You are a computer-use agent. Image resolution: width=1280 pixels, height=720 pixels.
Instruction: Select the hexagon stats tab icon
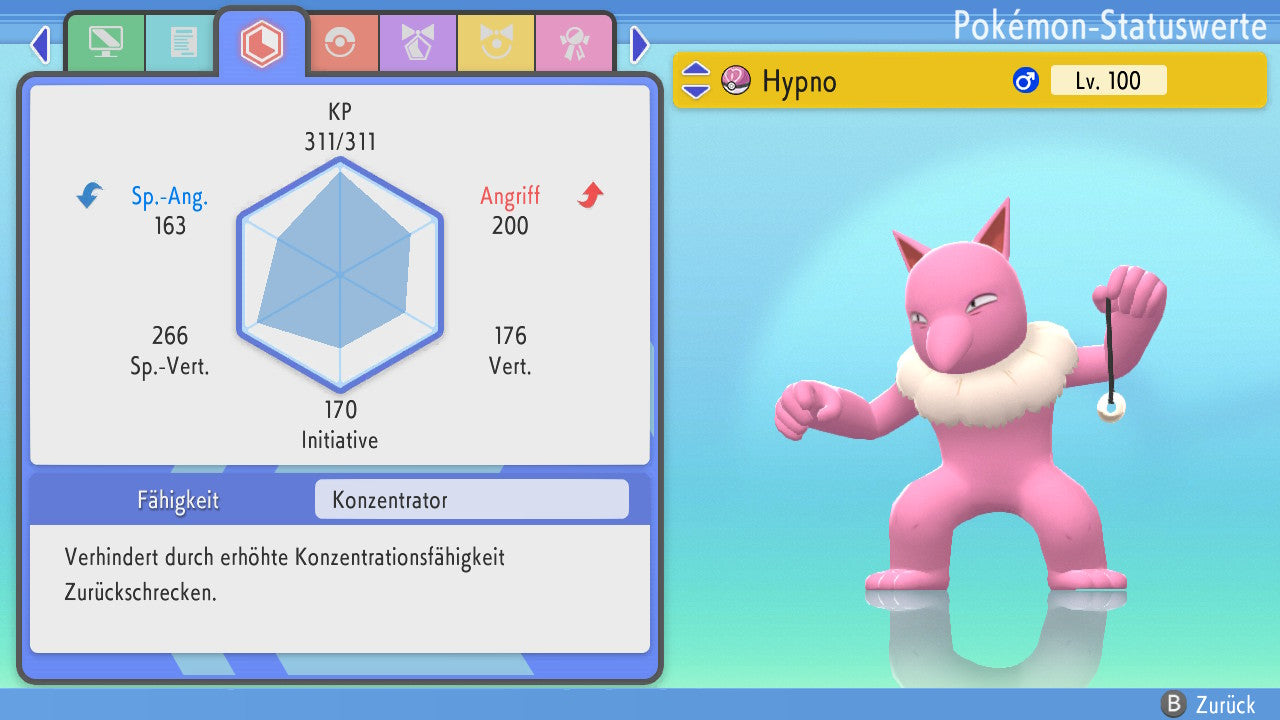pos(262,43)
